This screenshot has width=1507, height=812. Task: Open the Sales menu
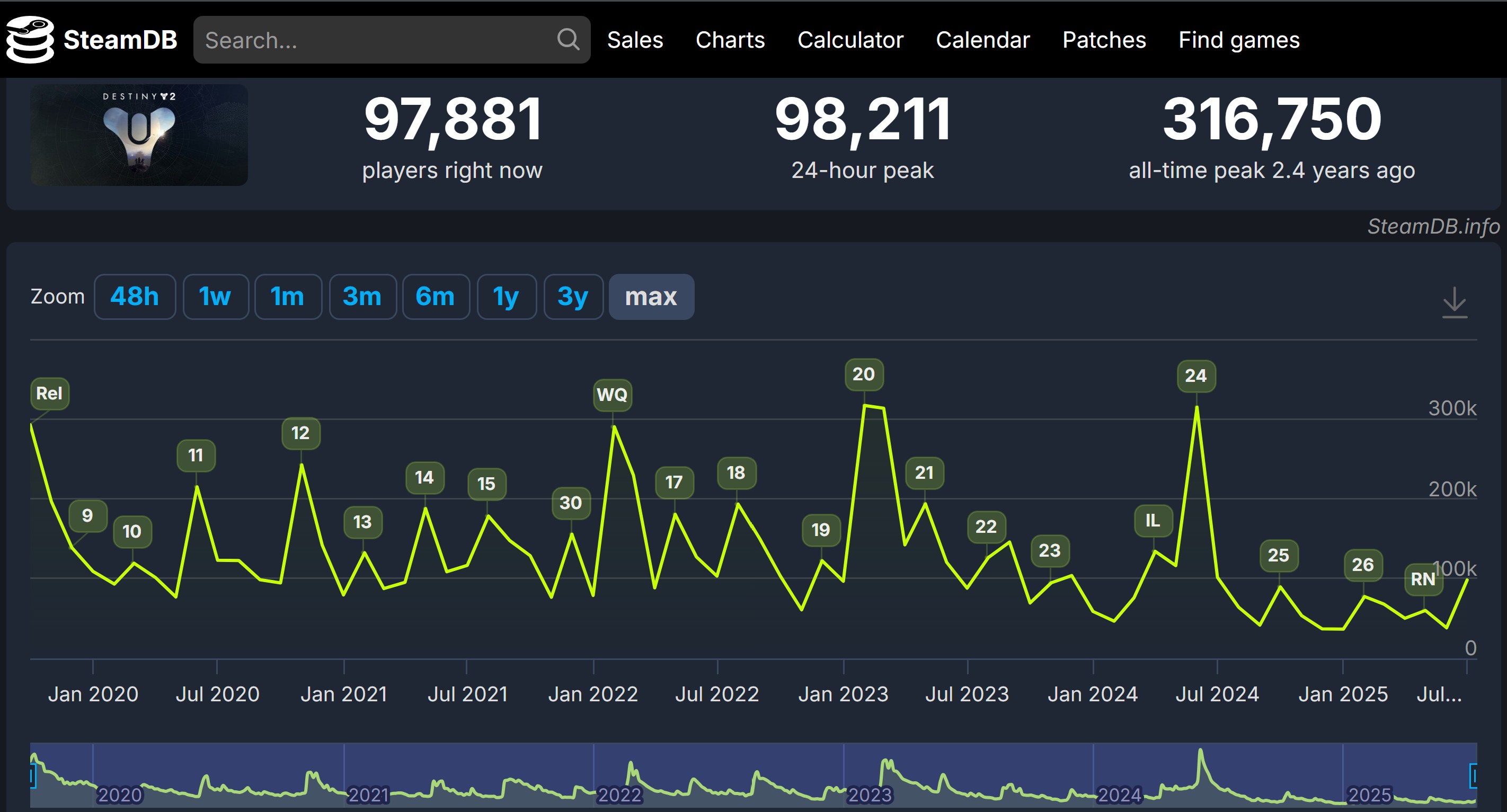tap(635, 40)
